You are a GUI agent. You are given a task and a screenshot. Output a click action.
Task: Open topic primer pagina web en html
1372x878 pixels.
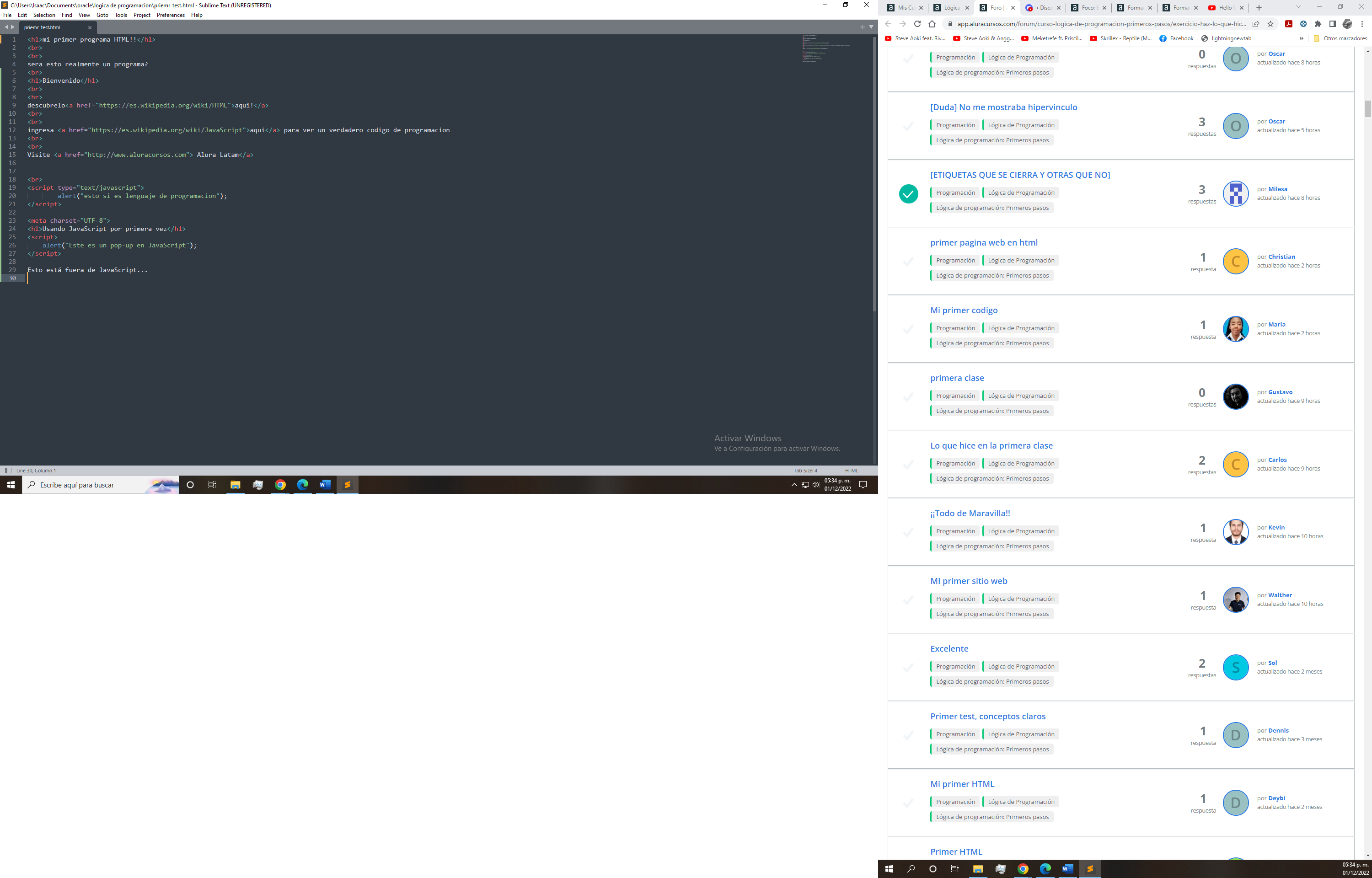point(984,243)
